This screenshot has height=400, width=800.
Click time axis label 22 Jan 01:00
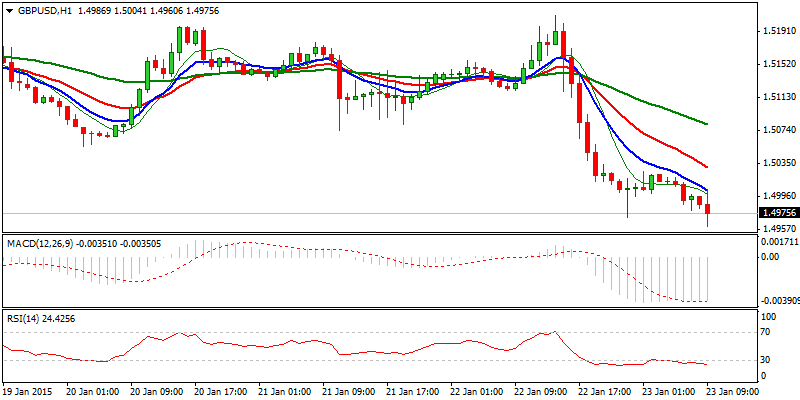(476, 392)
